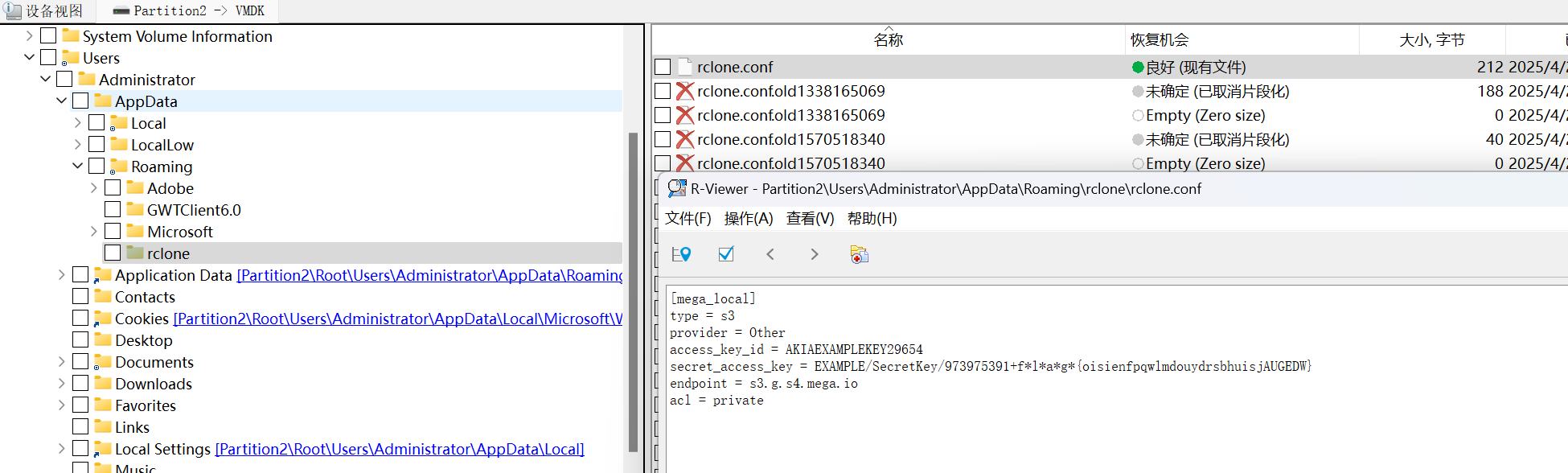
Task: Click red X icon of 40-byte rclone.conf.old1570518340
Action: tap(685, 139)
